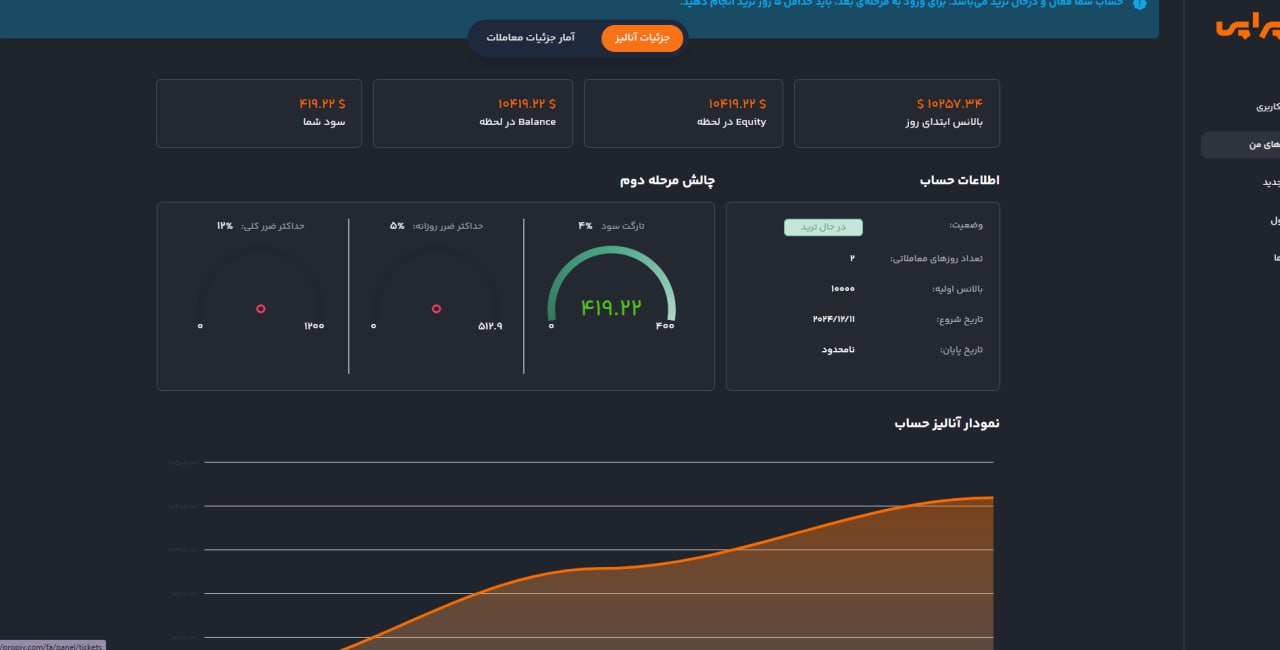Switch to the 'جزئیات آنالیز' analysis details tab
The image size is (1280, 650).
tap(642, 38)
